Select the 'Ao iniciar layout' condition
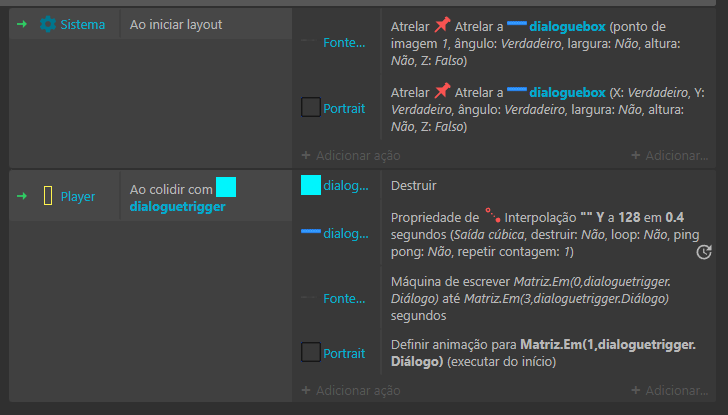This screenshot has height=415, width=728. tap(176, 23)
